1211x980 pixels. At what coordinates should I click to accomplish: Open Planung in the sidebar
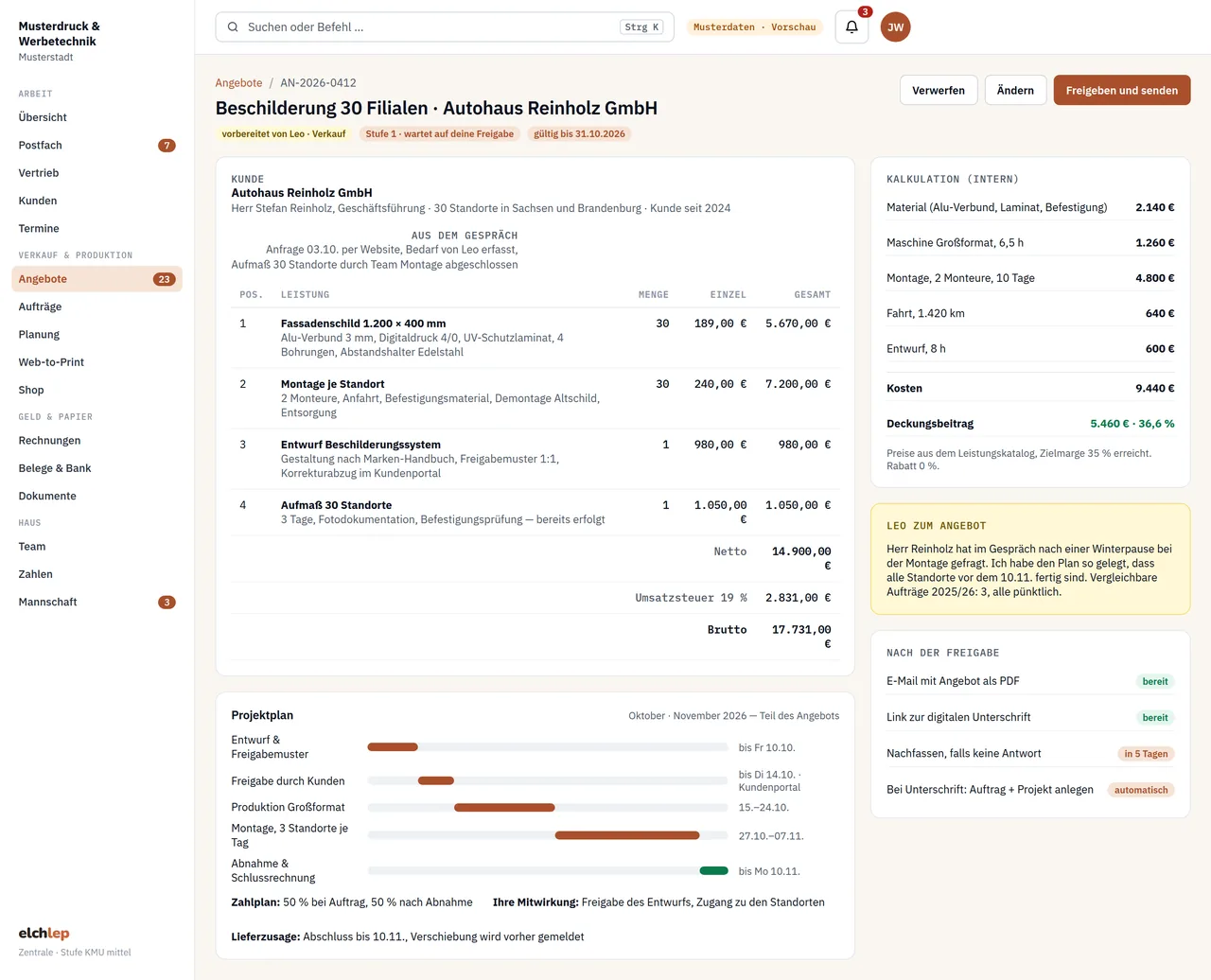click(97, 335)
